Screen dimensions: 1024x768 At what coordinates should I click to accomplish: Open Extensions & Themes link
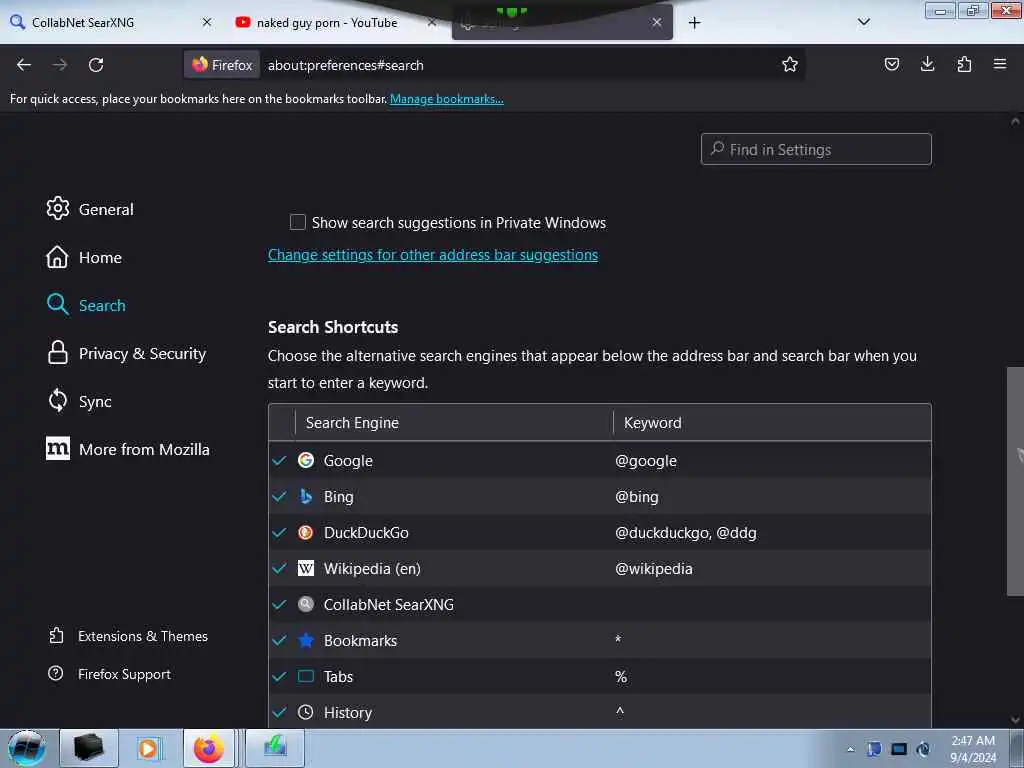pyautogui.click(x=129, y=636)
